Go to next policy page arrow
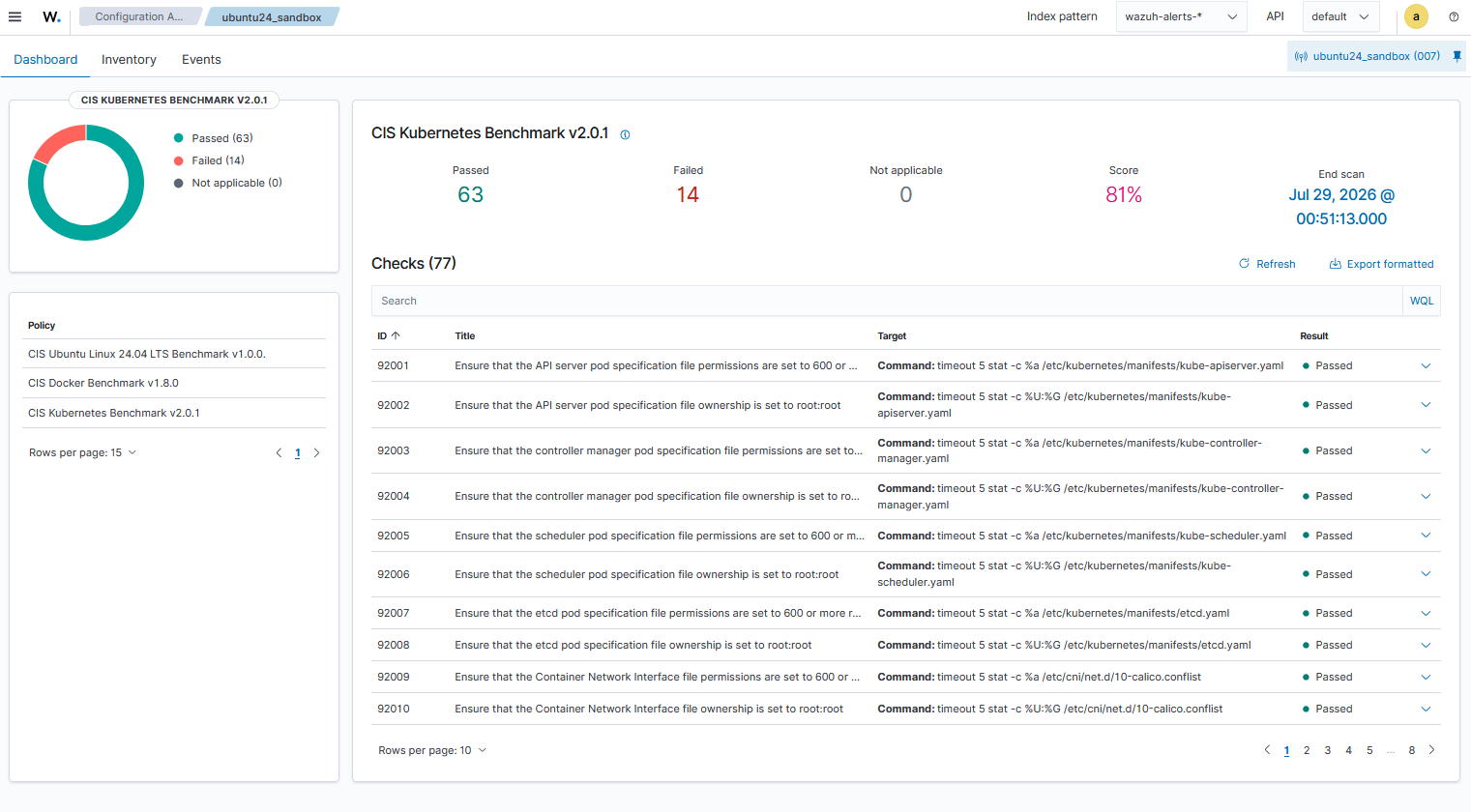The image size is (1471, 812). coord(316,452)
